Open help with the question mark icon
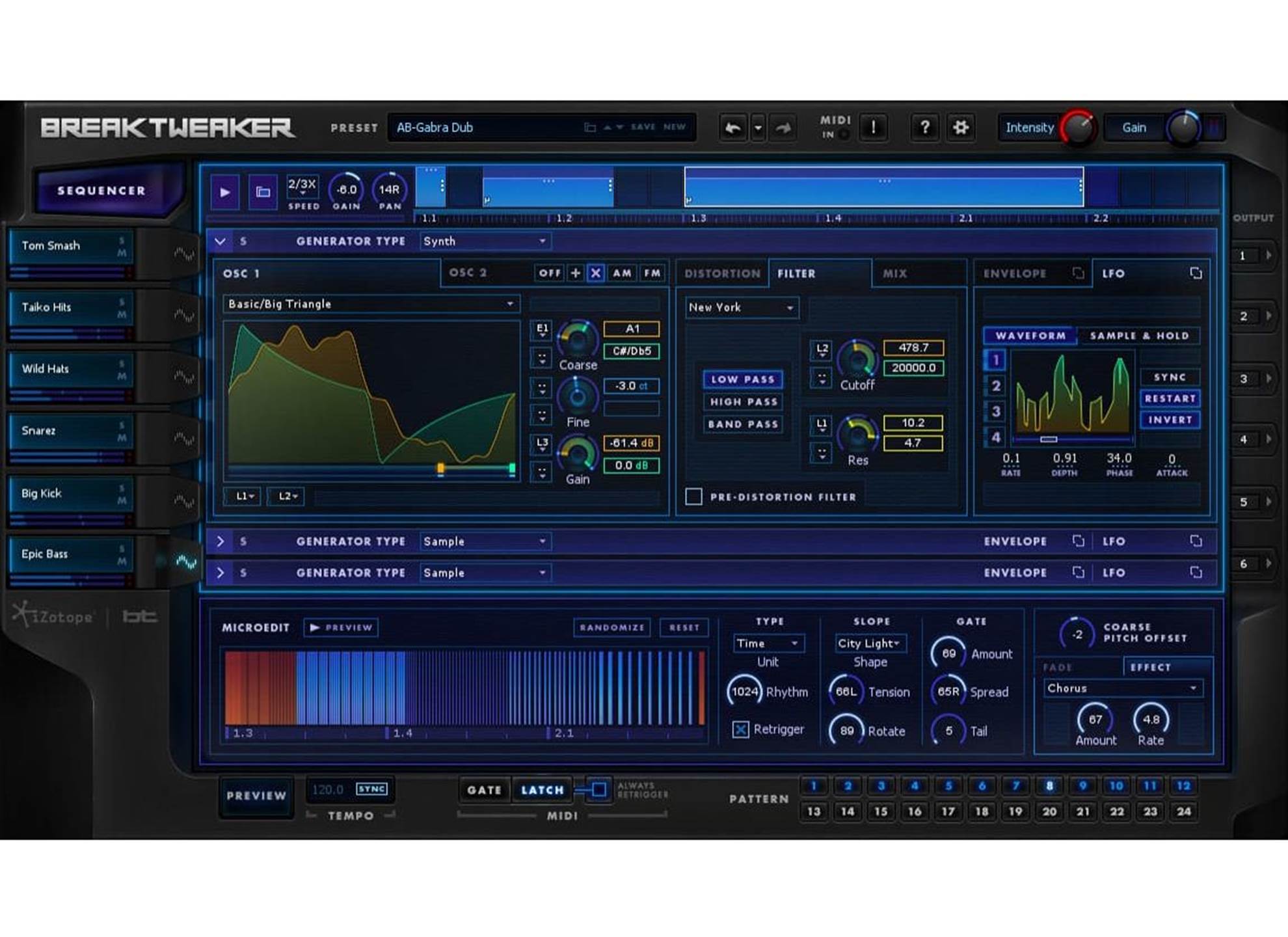1288x937 pixels. tap(924, 128)
